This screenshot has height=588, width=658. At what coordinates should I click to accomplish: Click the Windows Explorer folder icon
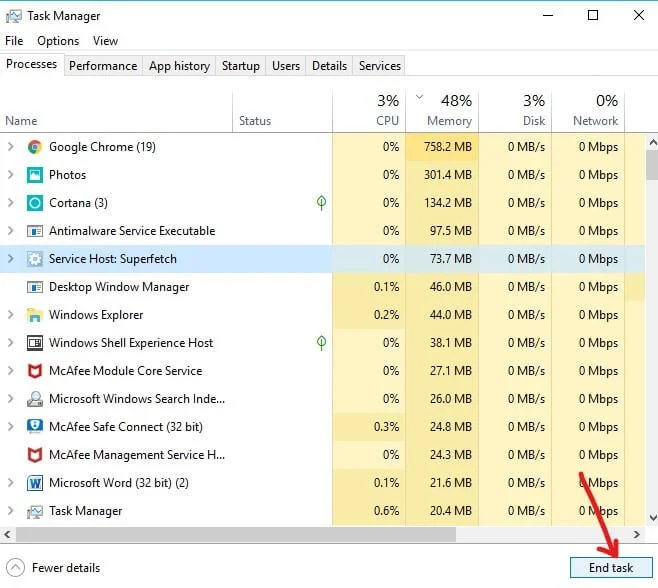tap(35, 315)
